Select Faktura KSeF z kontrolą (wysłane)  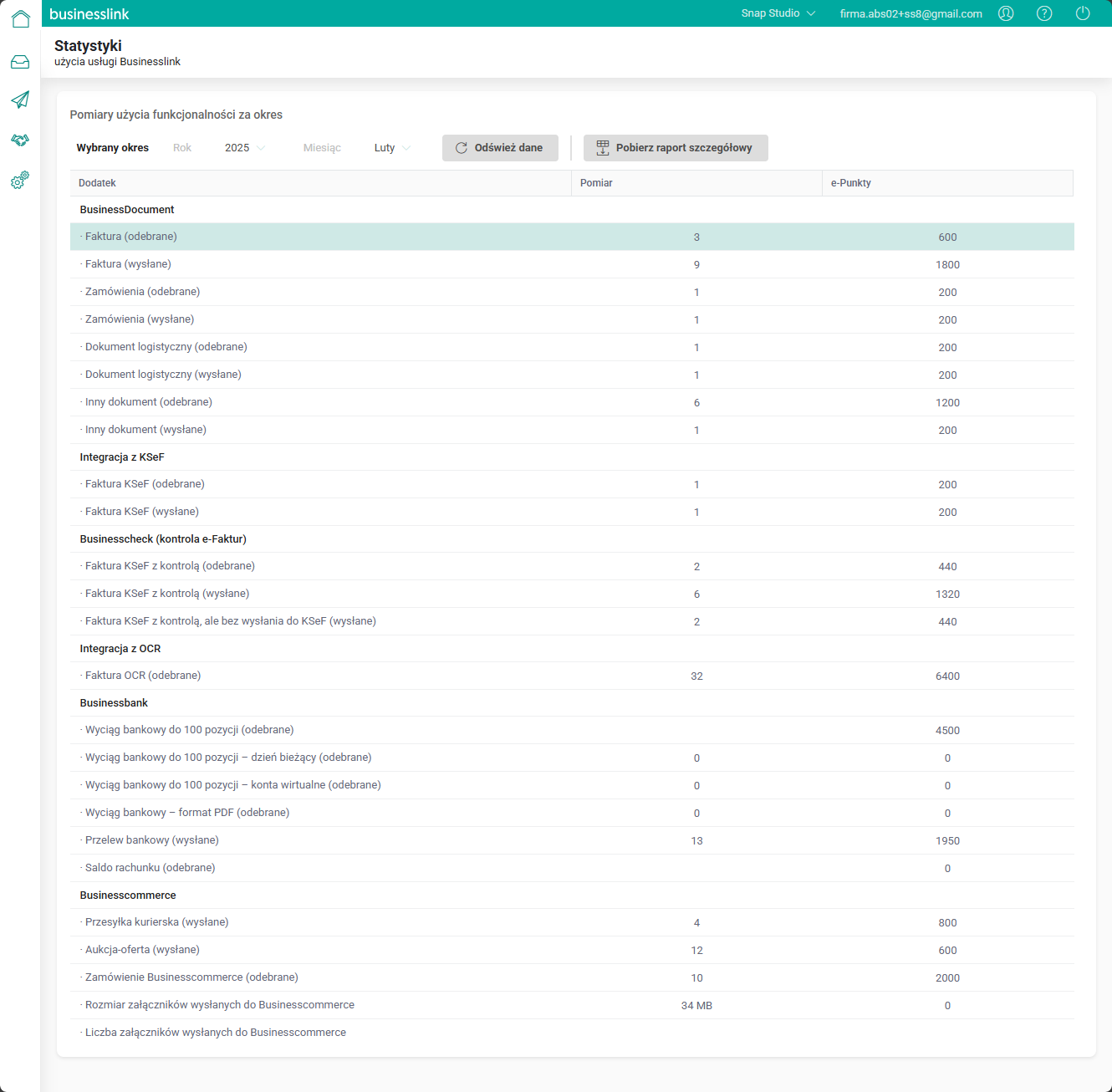click(x=572, y=594)
